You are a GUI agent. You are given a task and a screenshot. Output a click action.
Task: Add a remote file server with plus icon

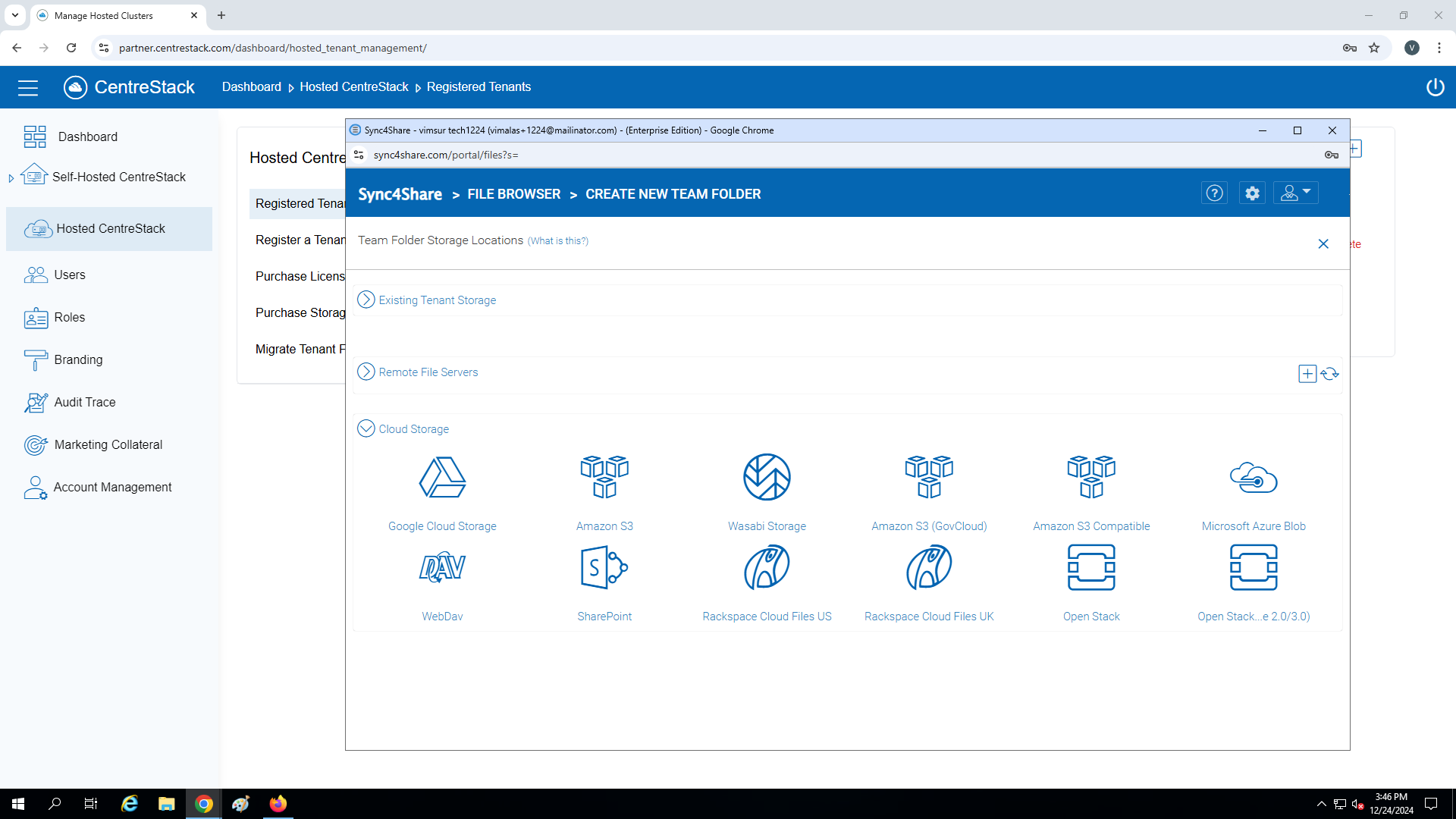tap(1307, 374)
